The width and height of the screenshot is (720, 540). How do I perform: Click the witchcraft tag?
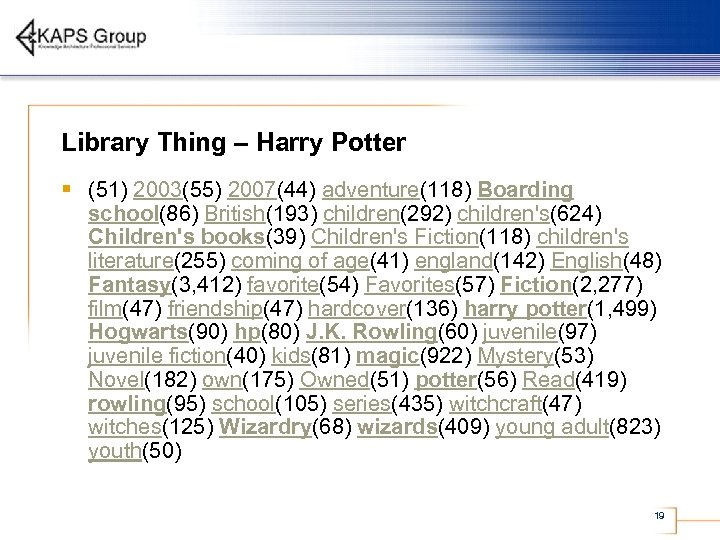point(495,404)
